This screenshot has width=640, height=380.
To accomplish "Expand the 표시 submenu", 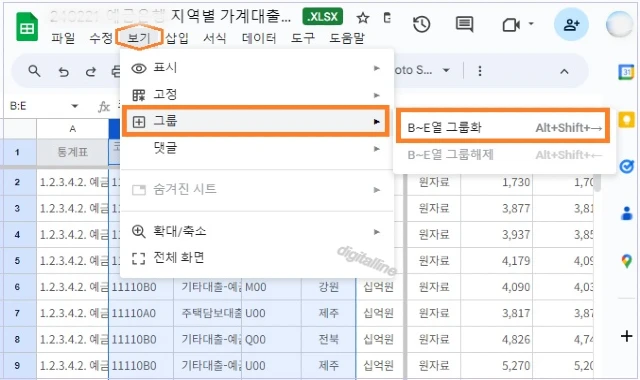I will [257, 68].
